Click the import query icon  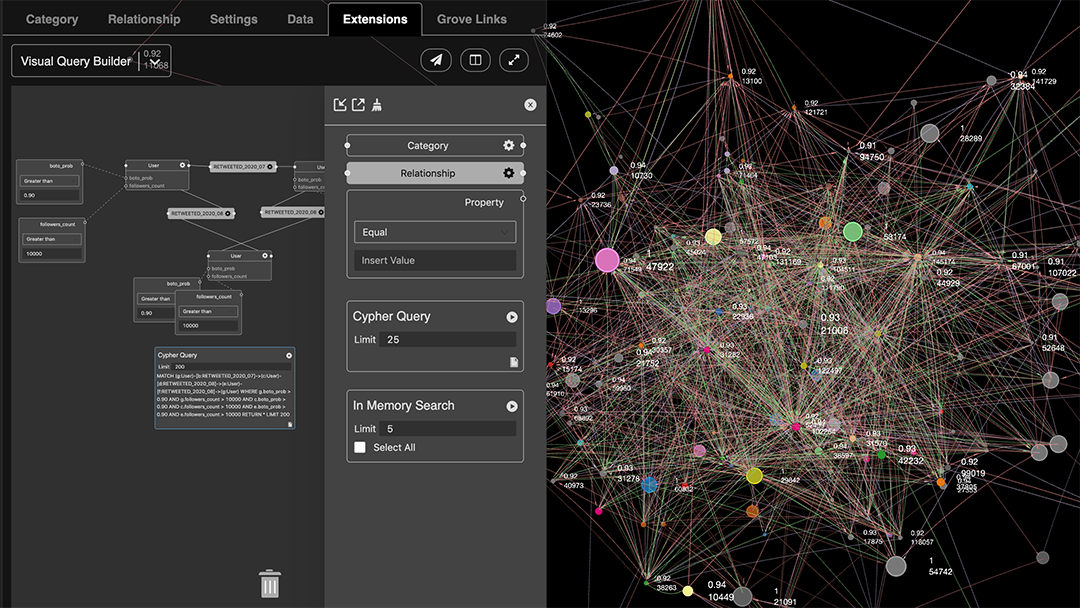coord(340,105)
